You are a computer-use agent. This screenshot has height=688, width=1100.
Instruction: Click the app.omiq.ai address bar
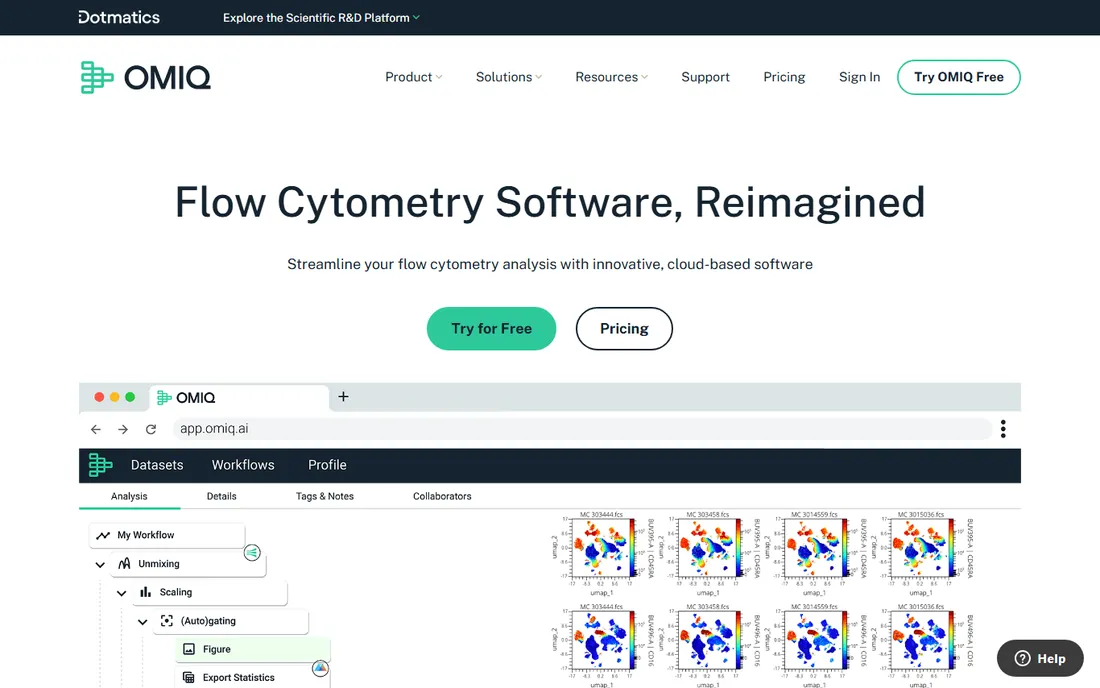tap(582, 429)
